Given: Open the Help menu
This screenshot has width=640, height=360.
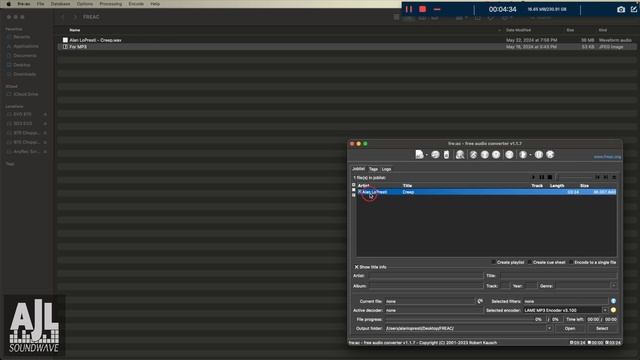Looking at the screenshot, I should 155,4.
